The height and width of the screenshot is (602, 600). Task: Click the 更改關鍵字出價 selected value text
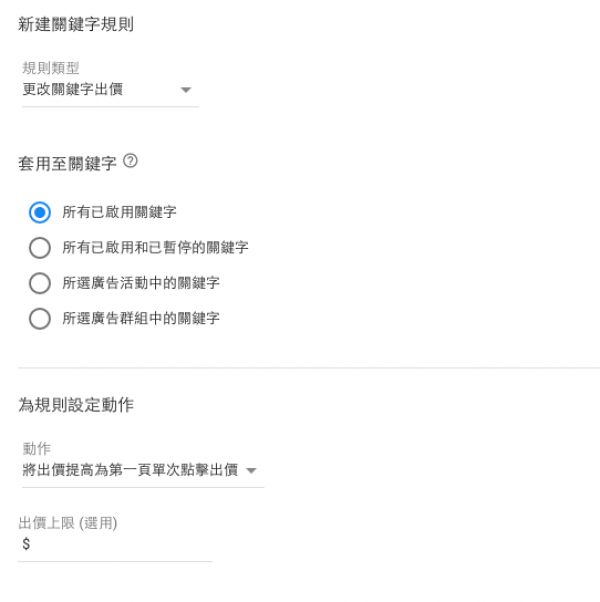[73, 89]
